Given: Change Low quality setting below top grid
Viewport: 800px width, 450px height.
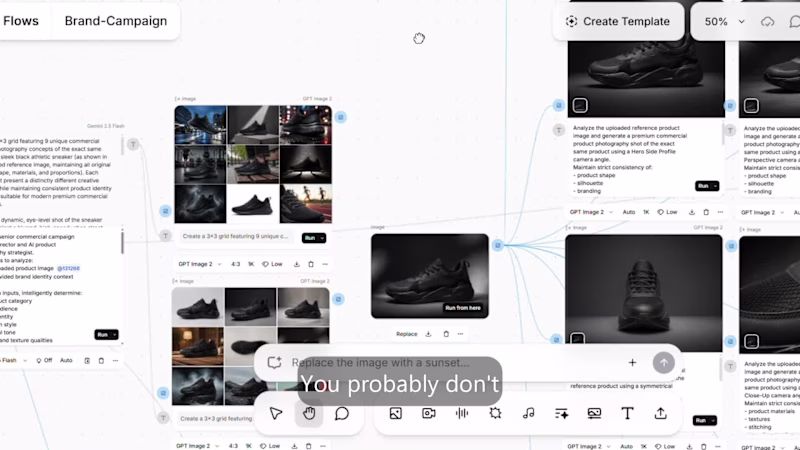Looking at the screenshot, I should tap(272, 264).
